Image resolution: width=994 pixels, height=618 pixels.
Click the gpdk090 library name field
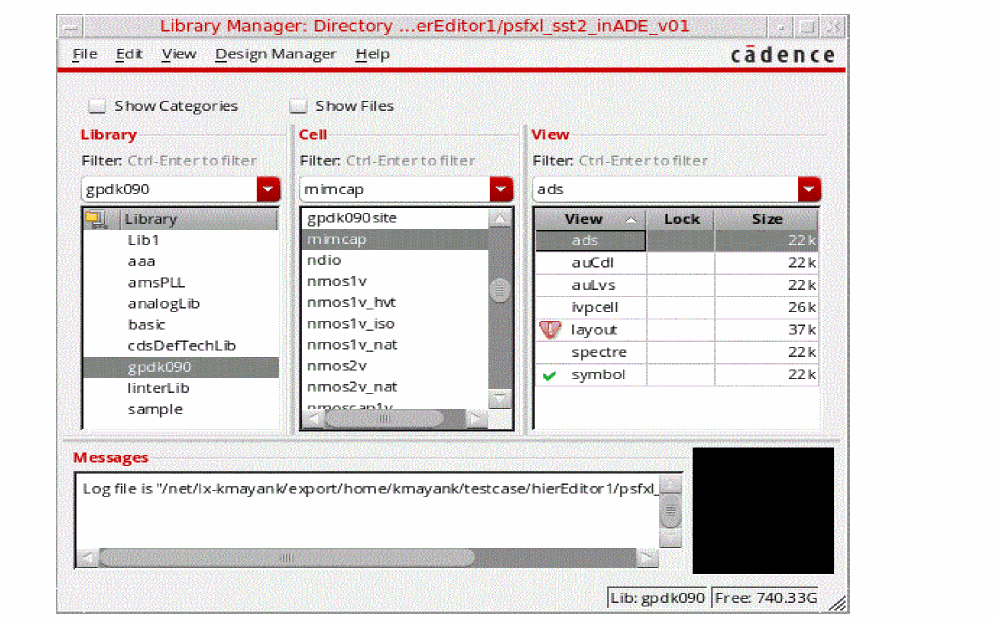pyautogui.click(x=169, y=189)
